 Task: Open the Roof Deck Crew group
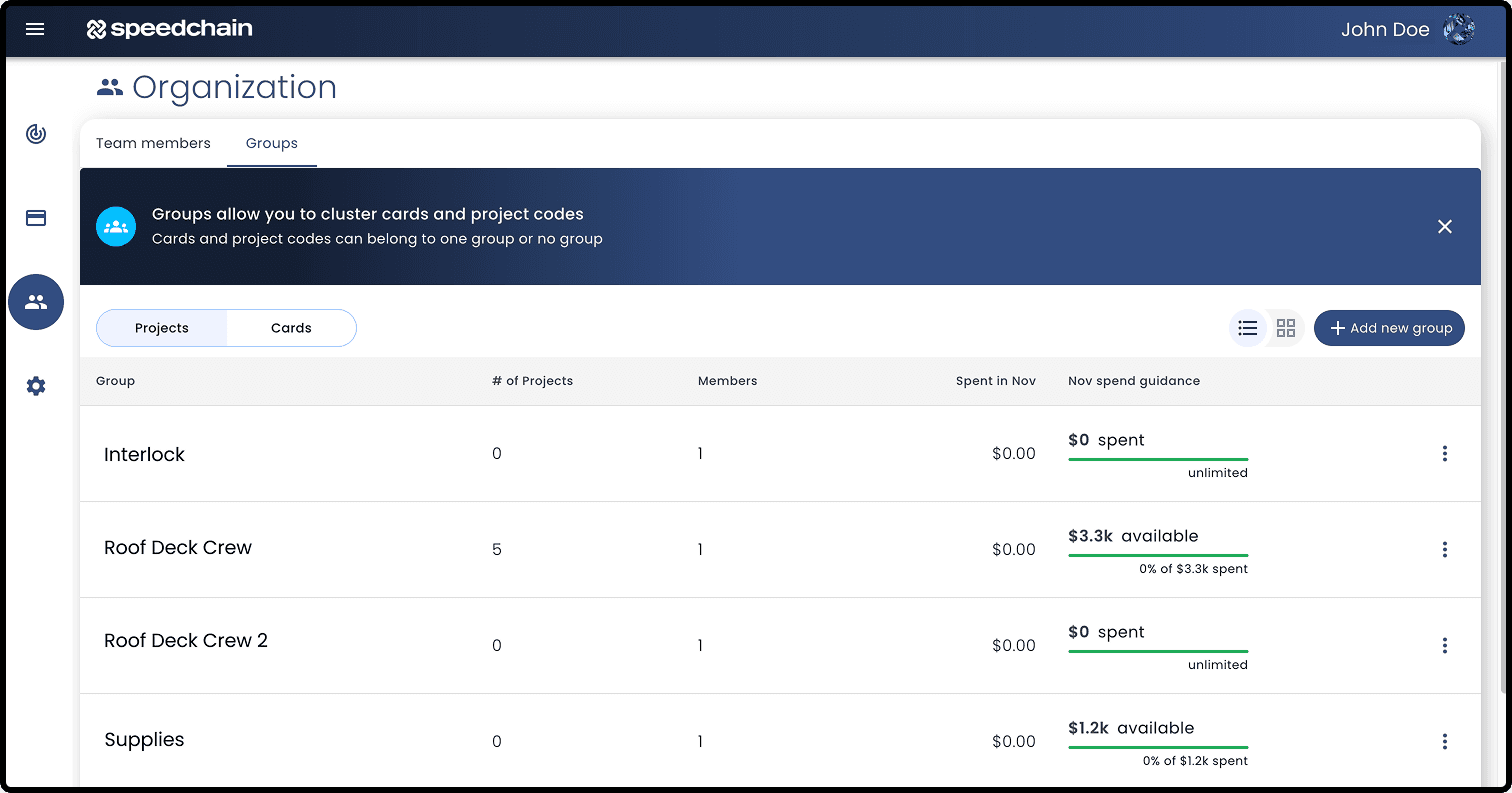point(178,548)
